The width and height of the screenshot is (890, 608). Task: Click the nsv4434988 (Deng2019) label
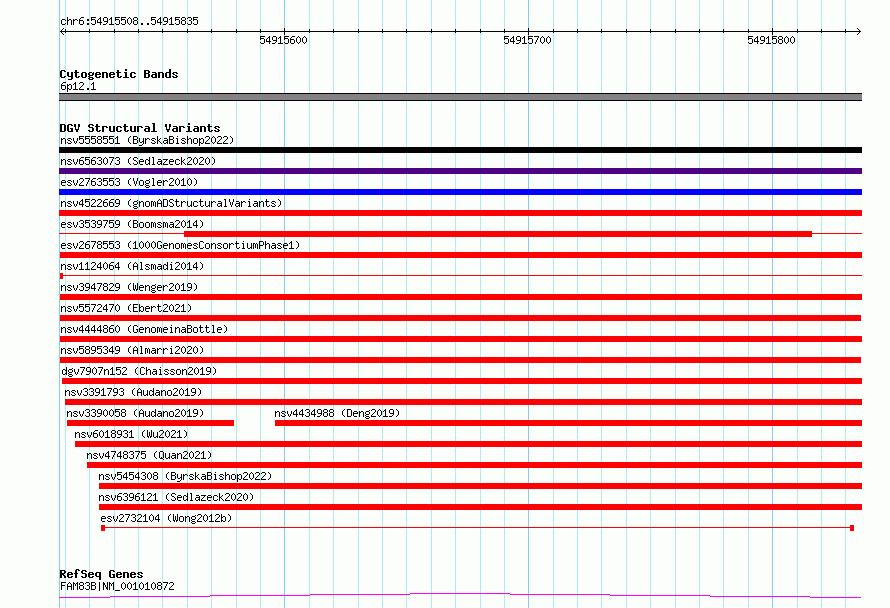click(x=337, y=413)
